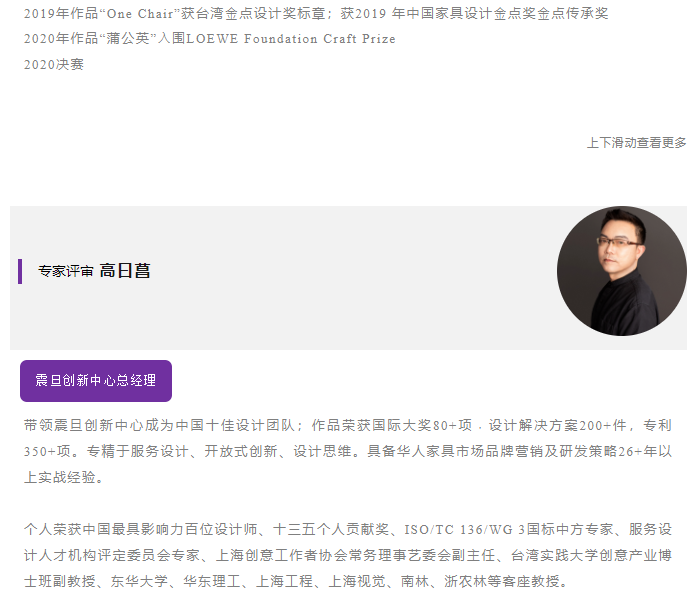The height and width of the screenshot is (594, 694).
Task: Click the purple 震旦创新中心总经理 button
Action: [x=96, y=381]
